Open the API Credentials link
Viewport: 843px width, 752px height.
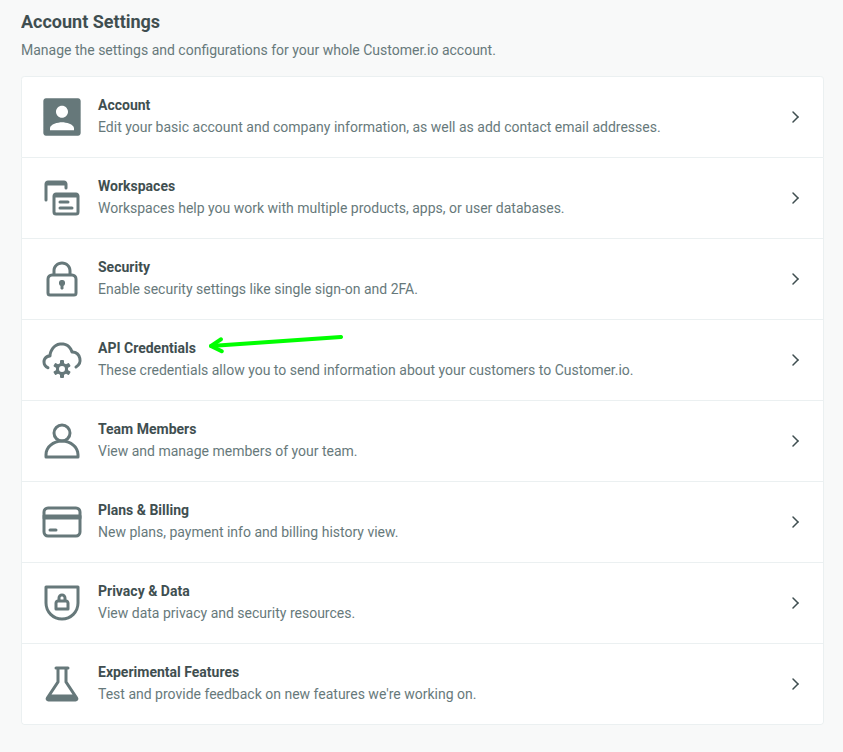coord(146,348)
